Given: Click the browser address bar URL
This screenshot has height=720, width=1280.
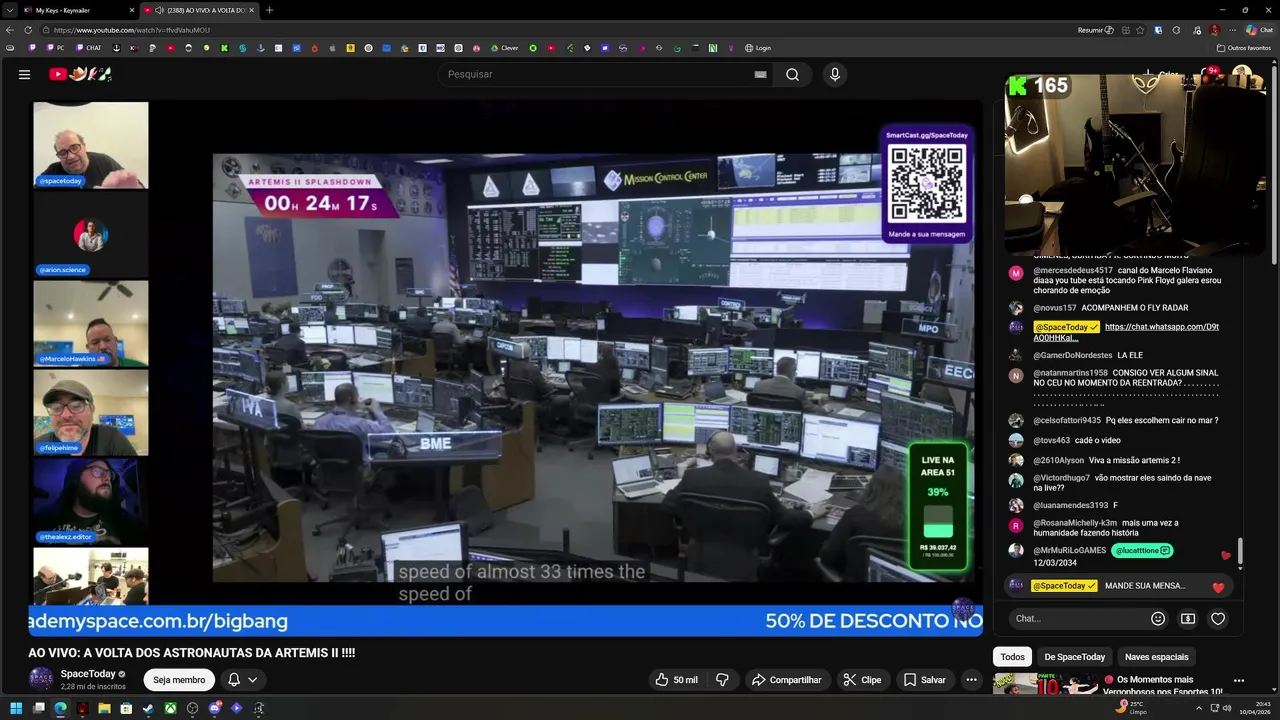Looking at the screenshot, I should (x=132, y=30).
